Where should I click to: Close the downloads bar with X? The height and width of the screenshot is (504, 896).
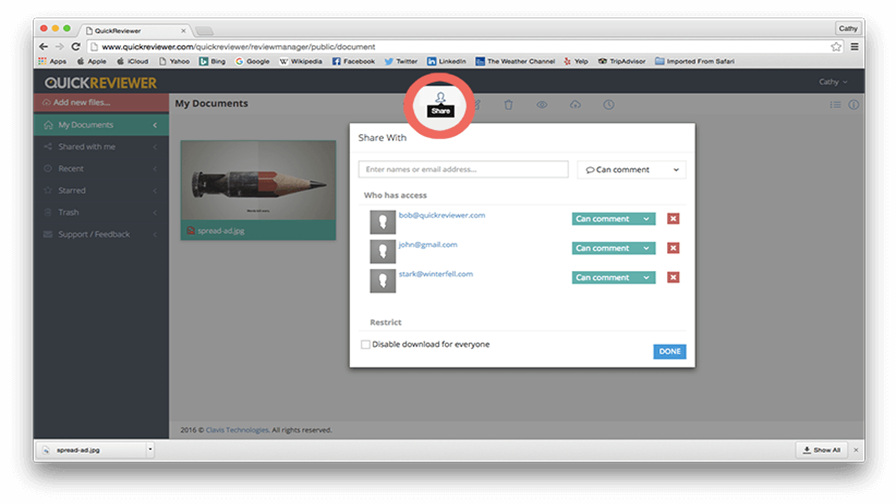coord(856,450)
